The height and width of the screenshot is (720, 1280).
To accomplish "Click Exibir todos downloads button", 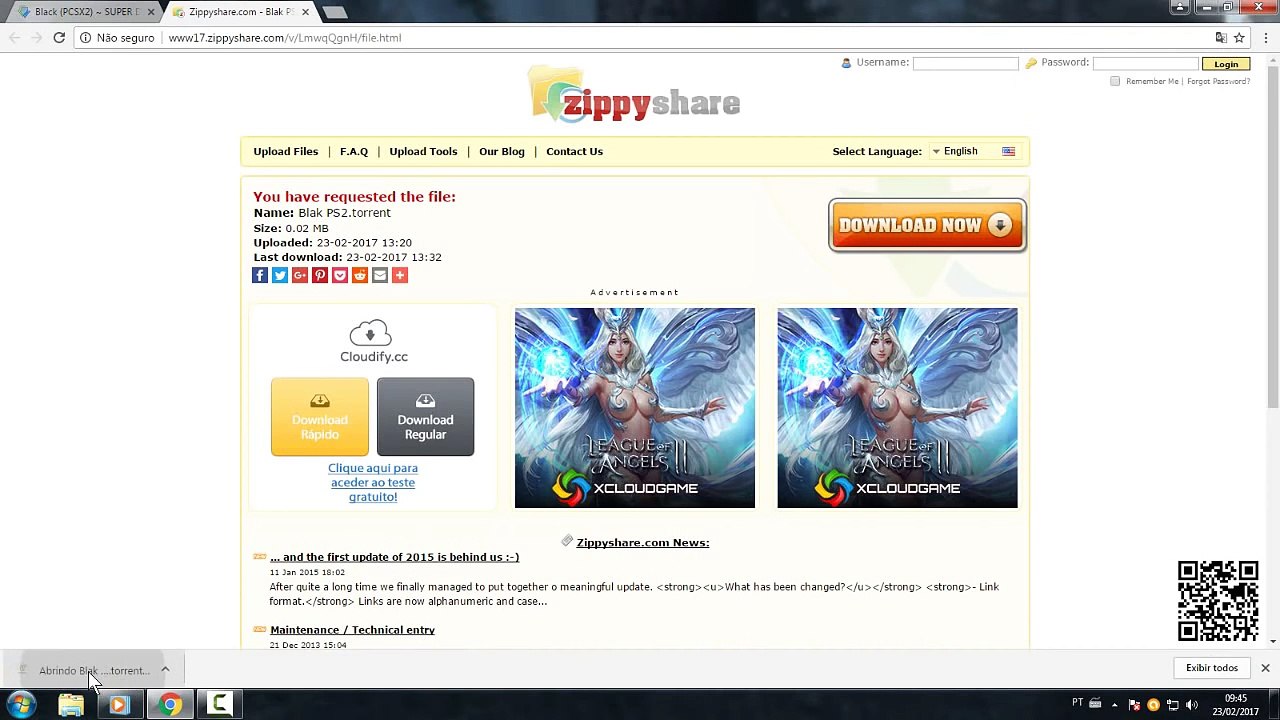I will tap(1212, 668).
